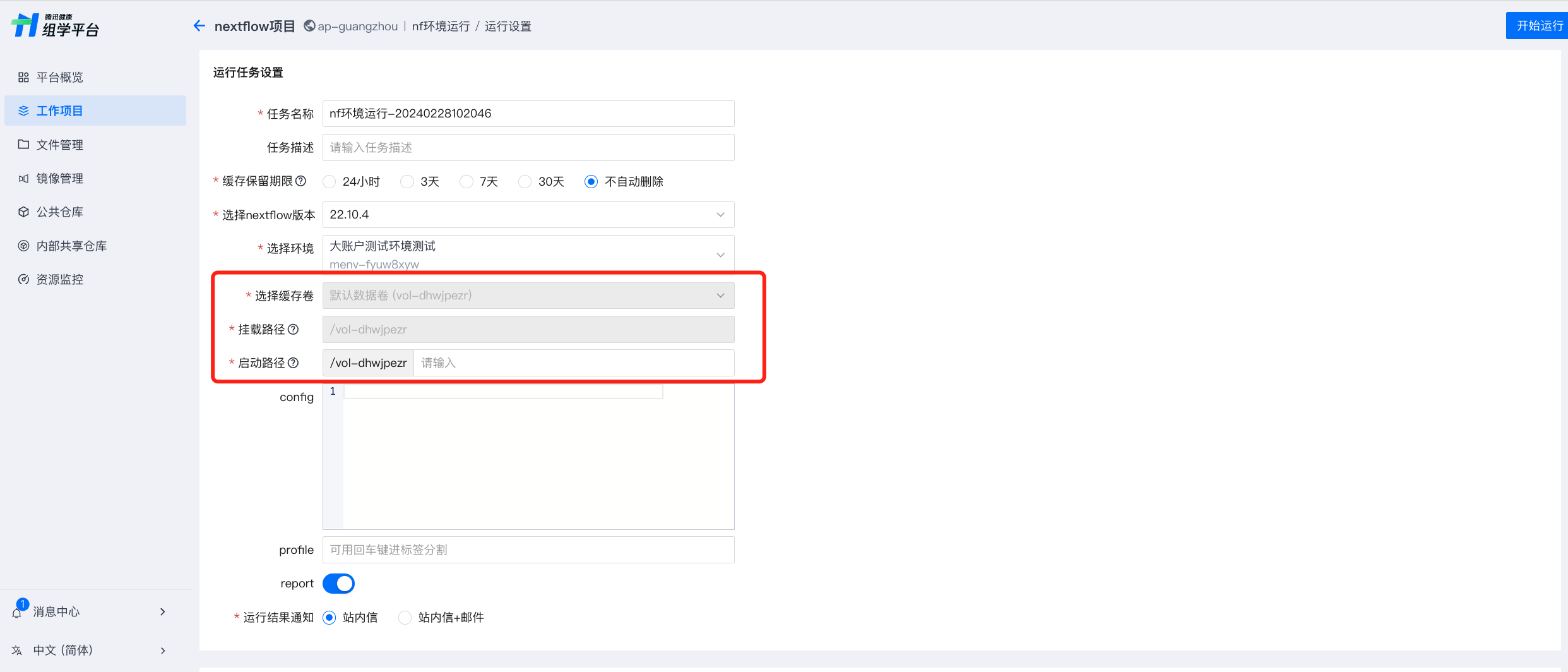Click the disabled 挂载路径 field
The image size is (1568, 672).
(528, 329)
